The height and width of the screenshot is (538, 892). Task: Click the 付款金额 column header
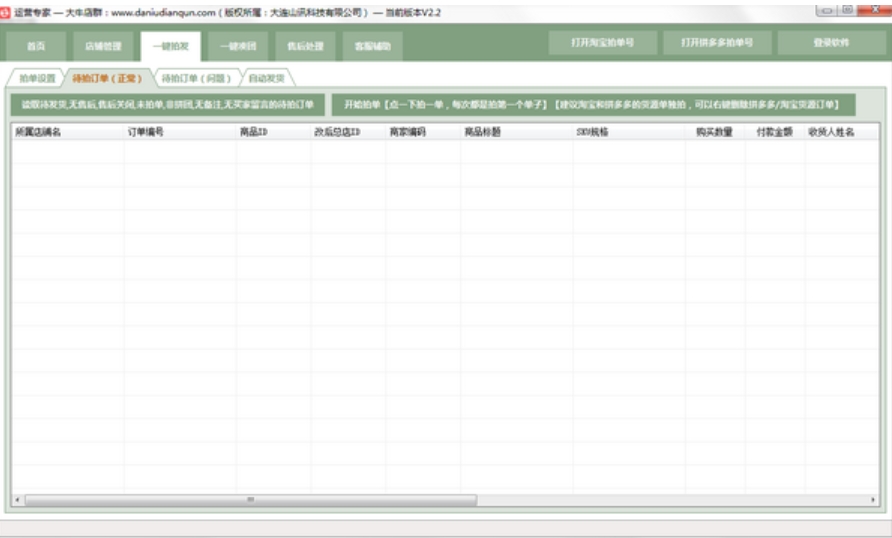773,131
